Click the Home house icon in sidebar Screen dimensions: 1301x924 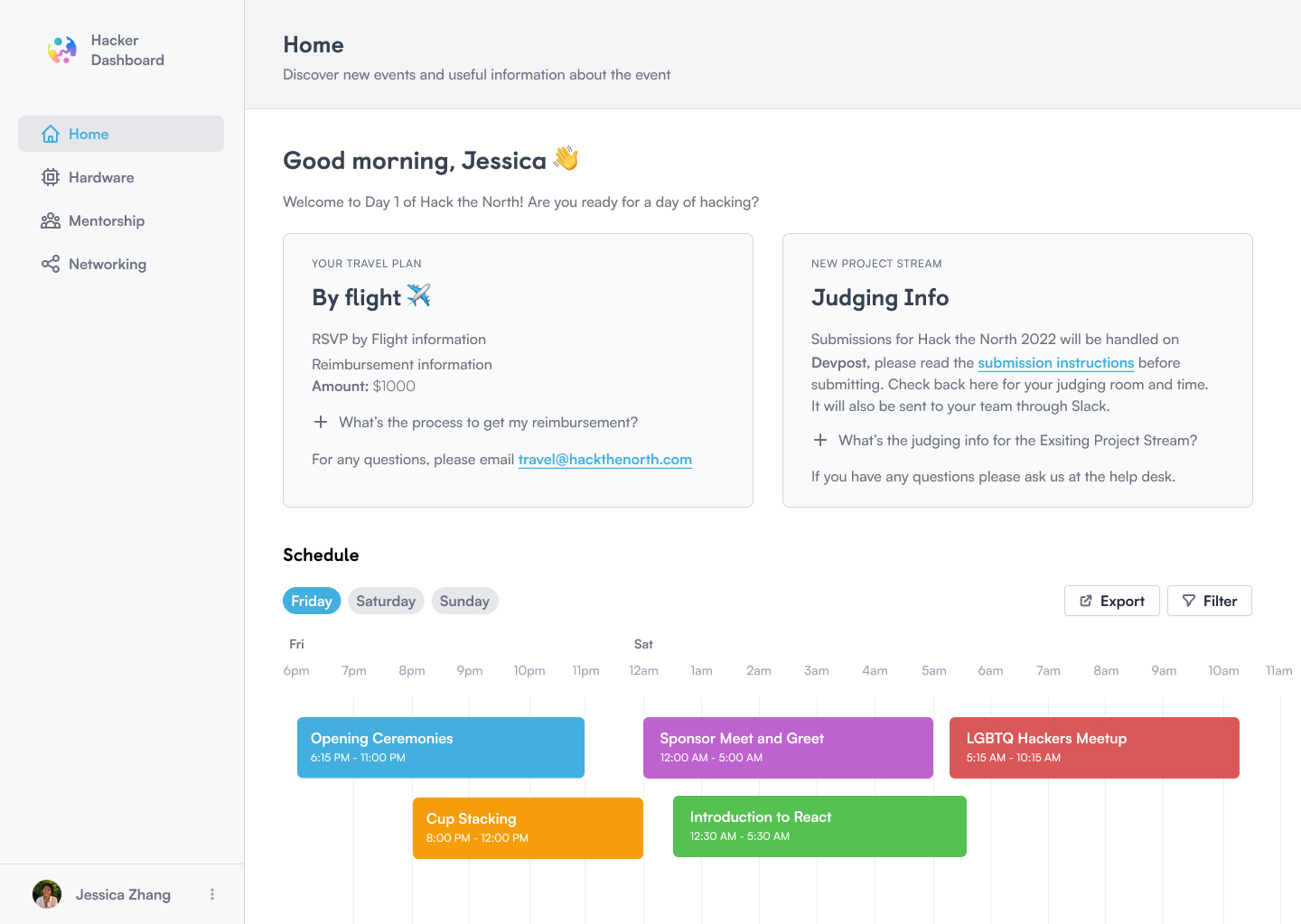click(51, 134)
